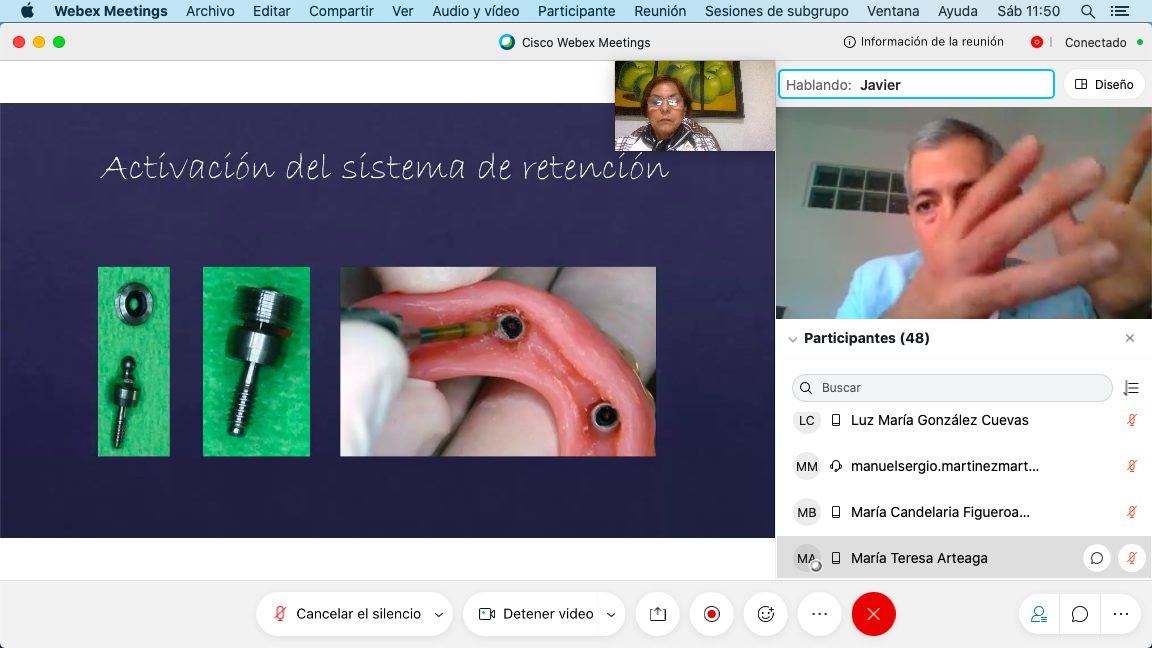
Task: Unmute Luz María González Cuevas
Action: pyautogui.click(x=1131, y=421)
